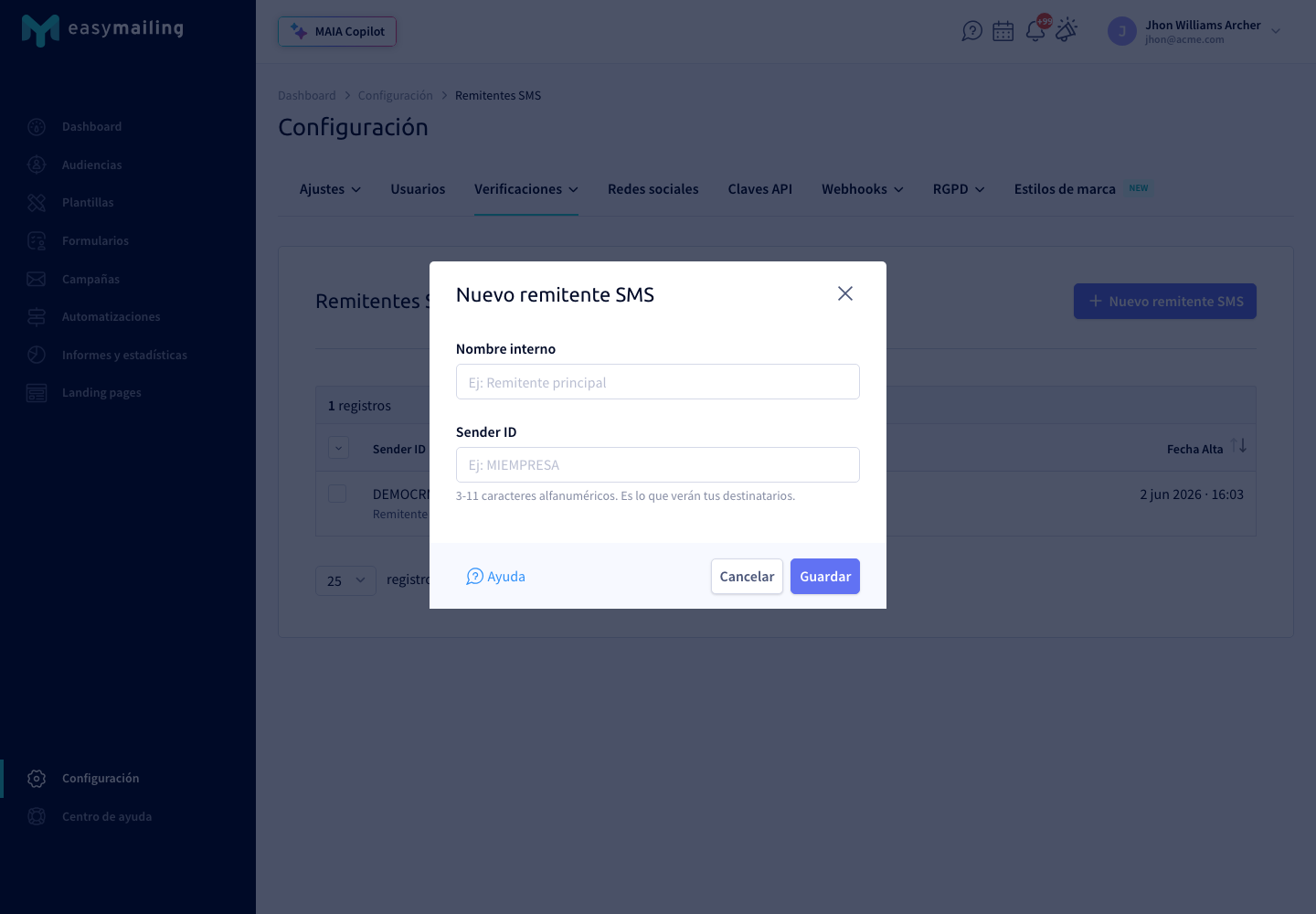This screenshot has width=1316, height=914.
Task: Click the Informes y estadísticas icon
Action: click(x=37, y=355)
